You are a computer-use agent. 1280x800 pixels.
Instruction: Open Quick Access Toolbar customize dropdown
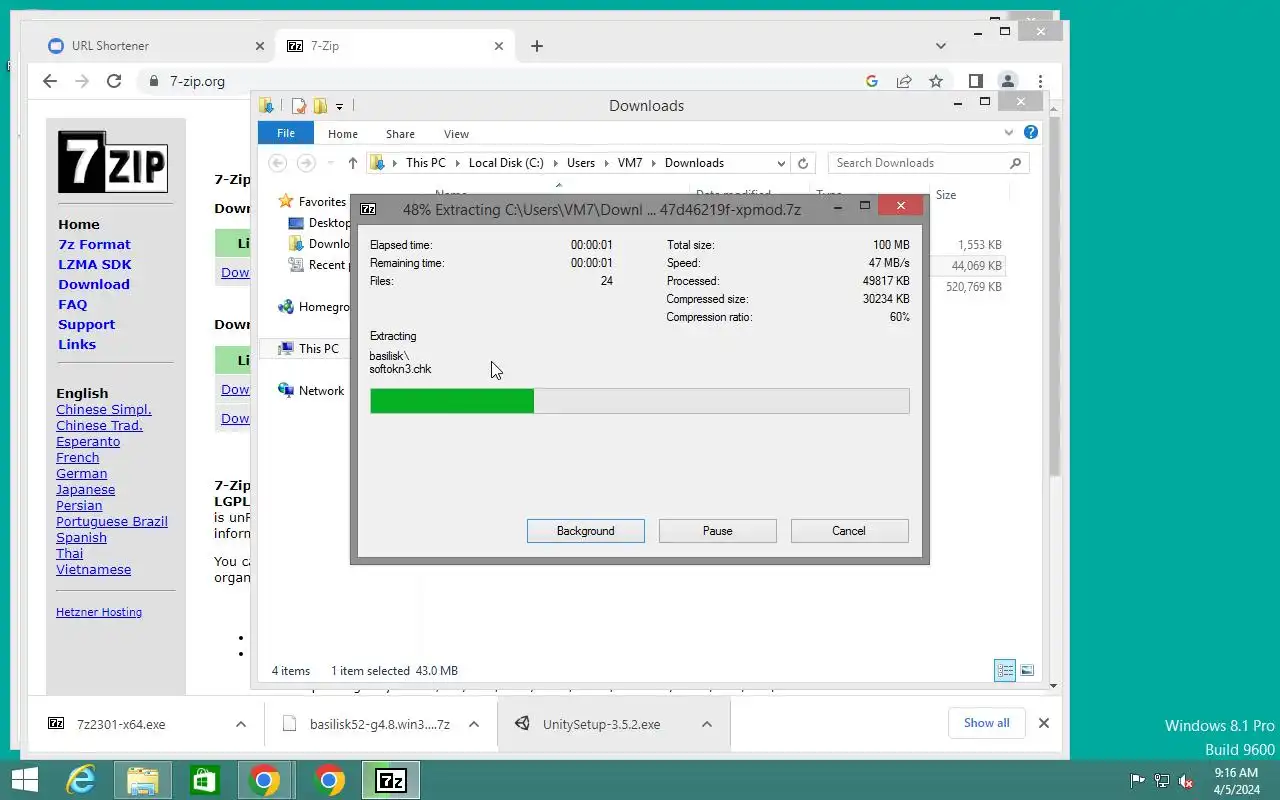[340, 106]
